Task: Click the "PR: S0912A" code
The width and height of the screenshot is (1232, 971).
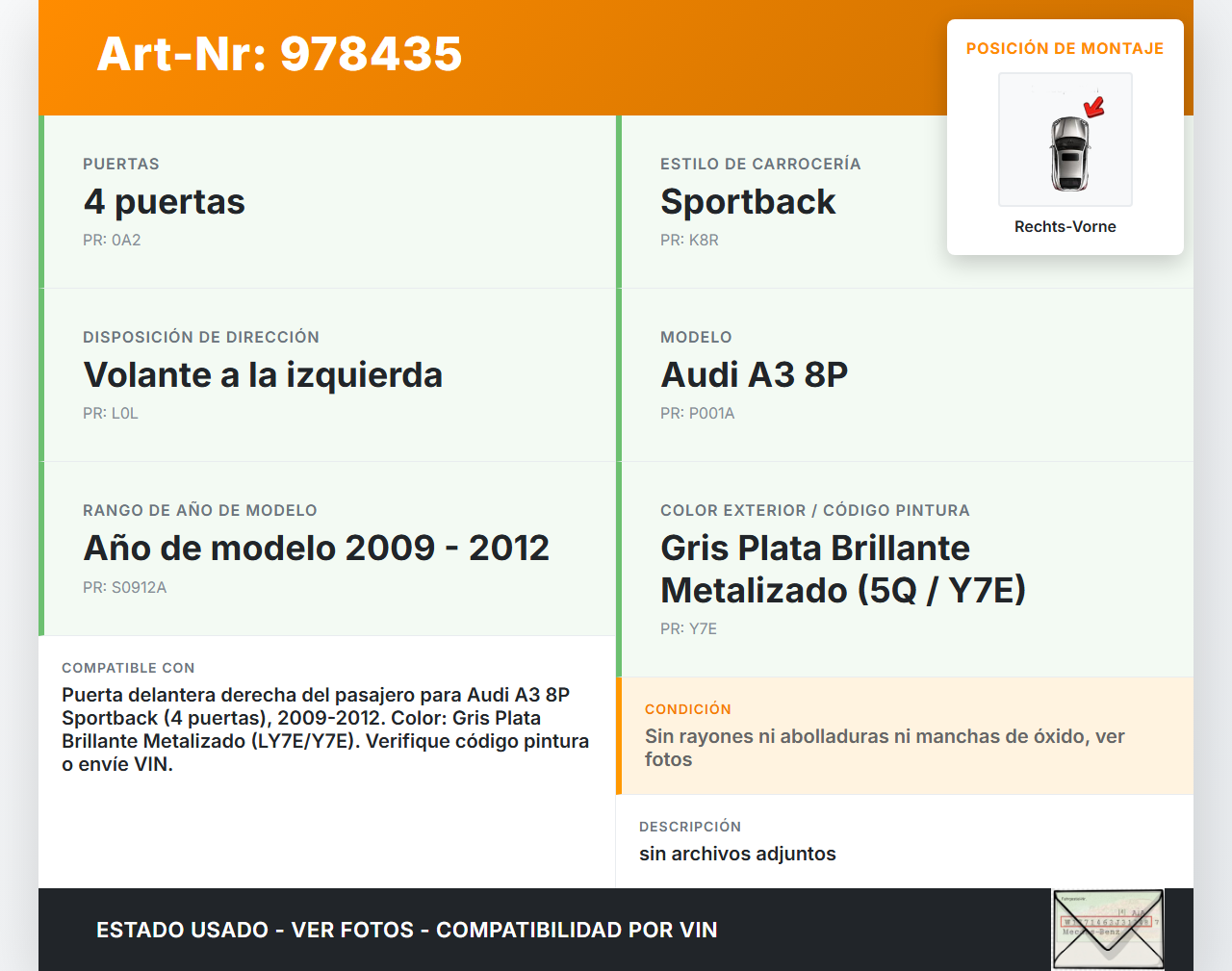Action: point(125,587)
